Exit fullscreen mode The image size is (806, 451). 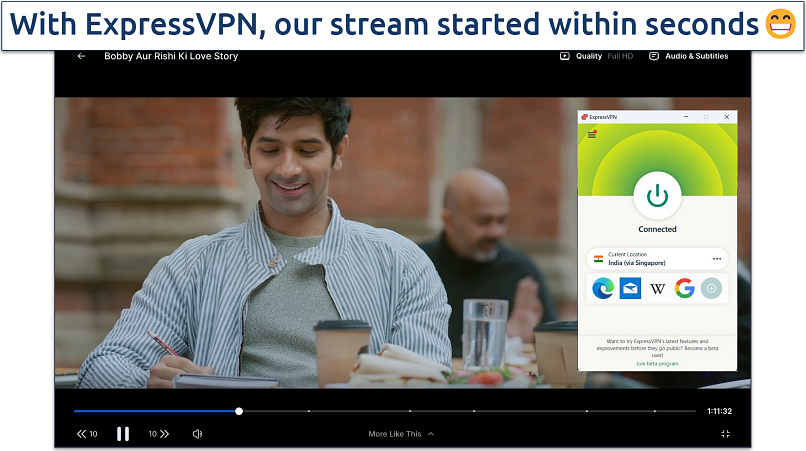click(x=725, y=434)
